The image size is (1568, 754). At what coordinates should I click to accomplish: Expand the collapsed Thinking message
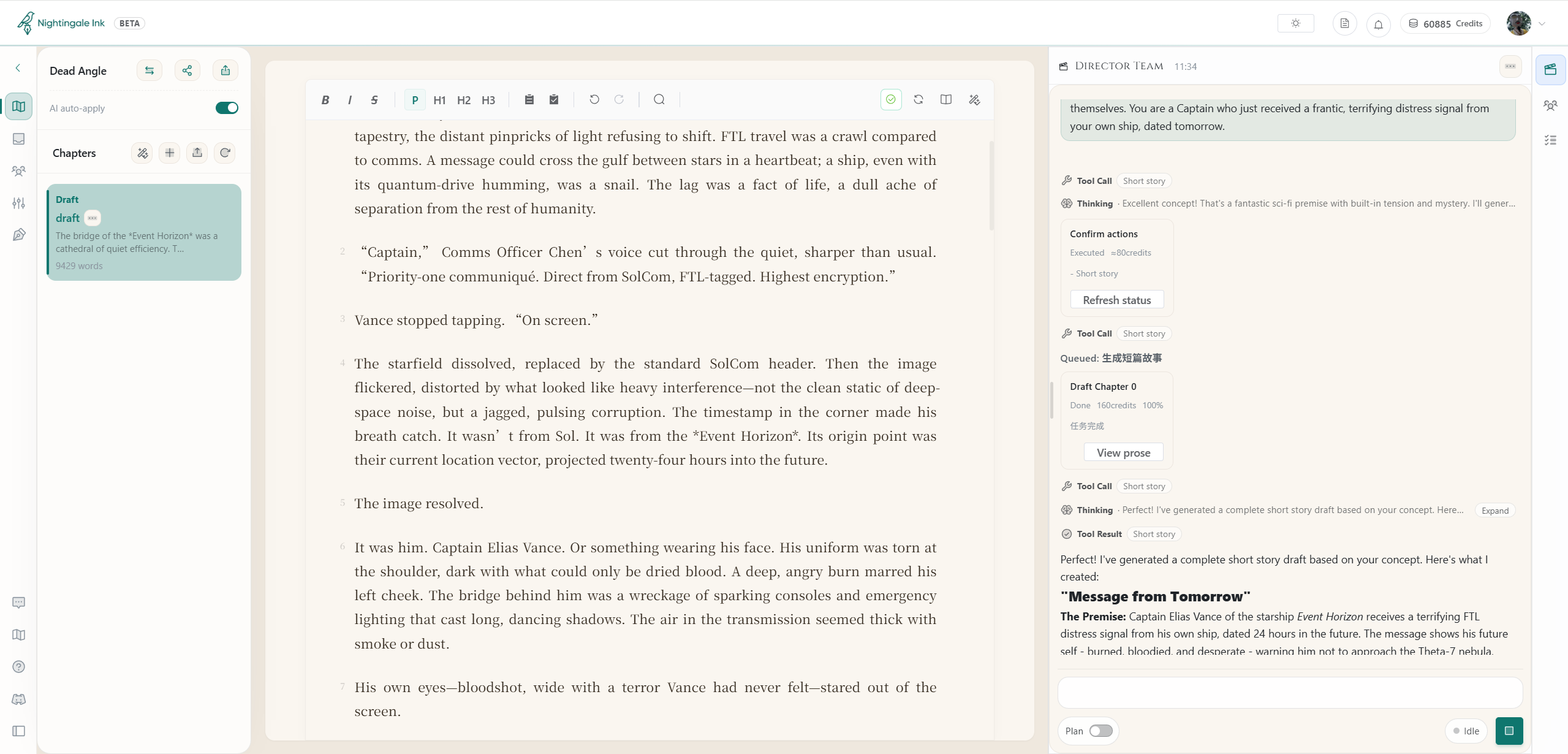[x=1494, y=511]
